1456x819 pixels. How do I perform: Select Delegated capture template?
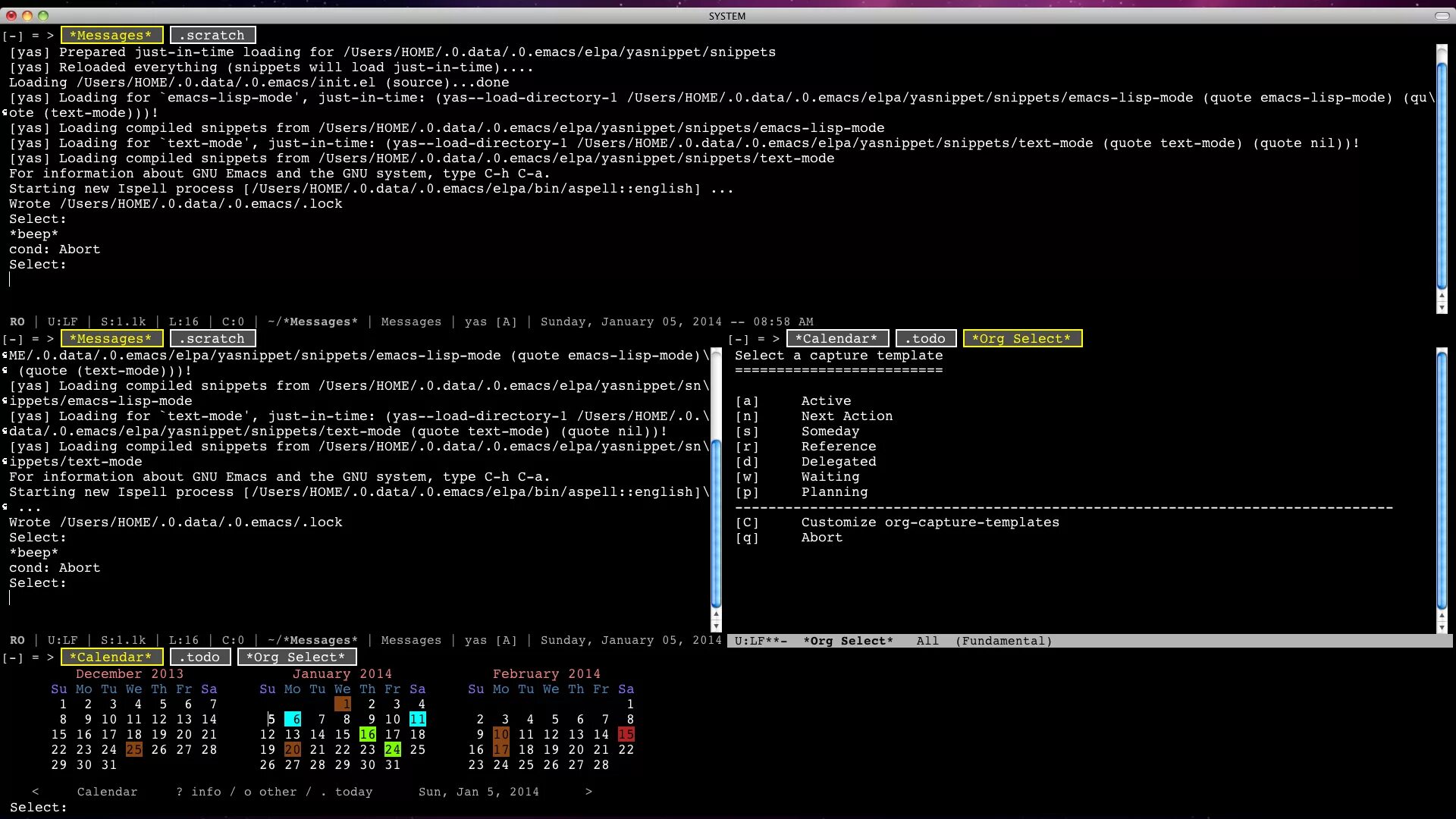click(x=805, y=462)
